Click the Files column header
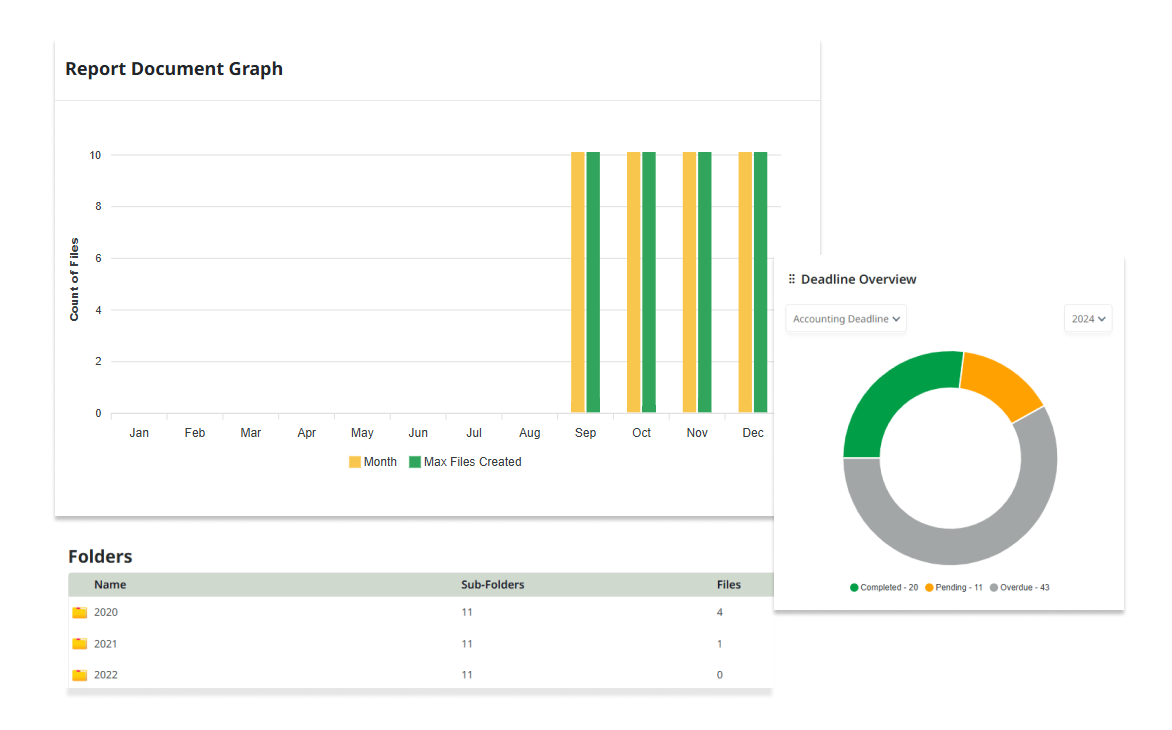 point(729,585)
